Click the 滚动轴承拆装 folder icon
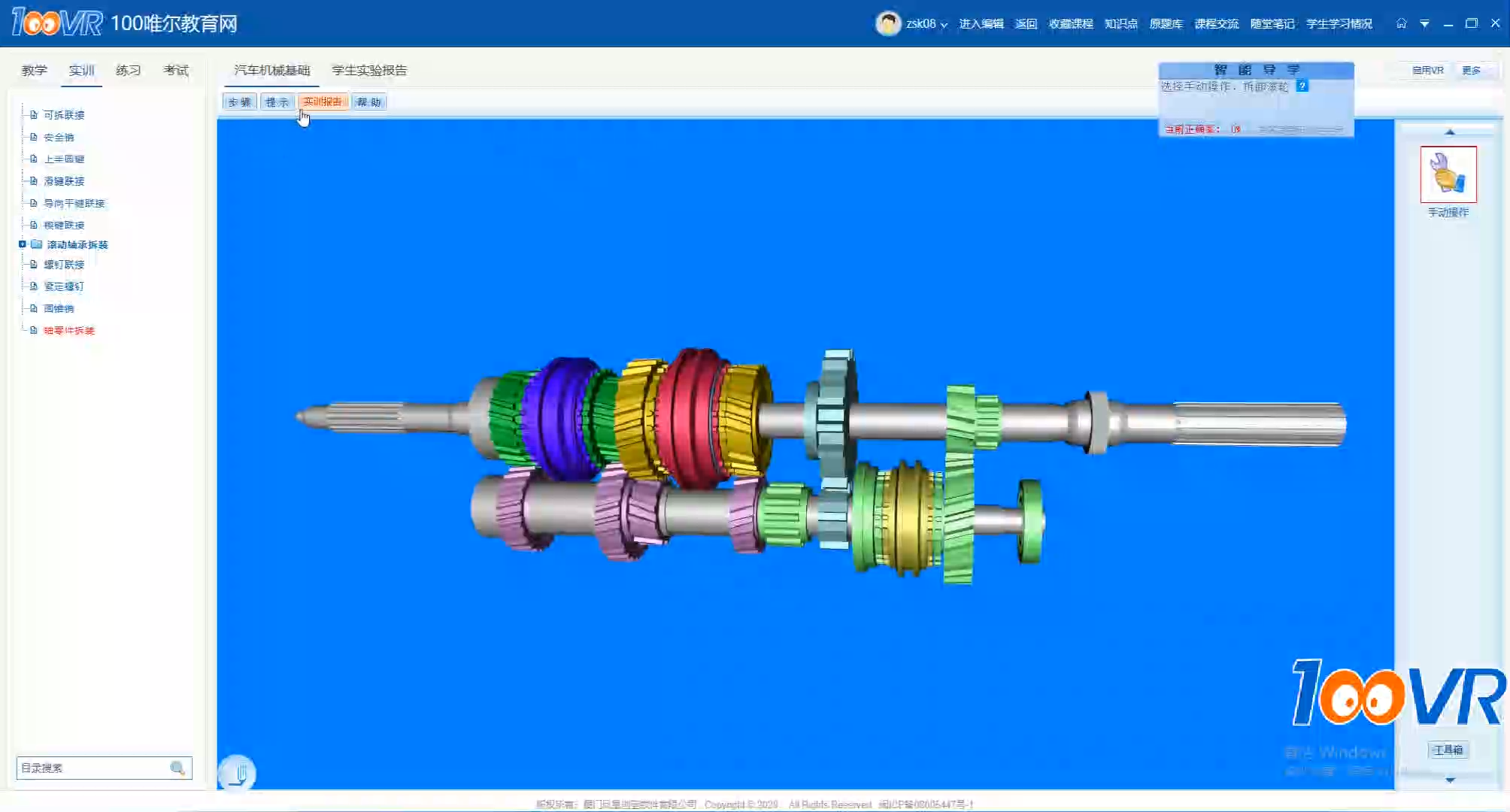This screenshot has height=812, width=1510. [36, 244]
